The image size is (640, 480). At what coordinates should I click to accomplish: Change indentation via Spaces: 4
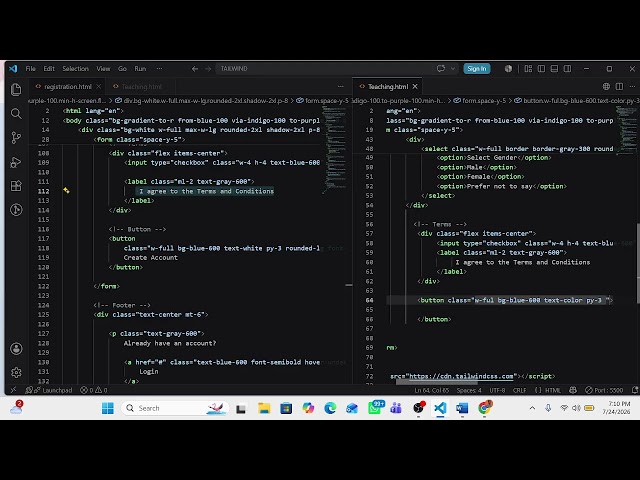click(469, 390)
